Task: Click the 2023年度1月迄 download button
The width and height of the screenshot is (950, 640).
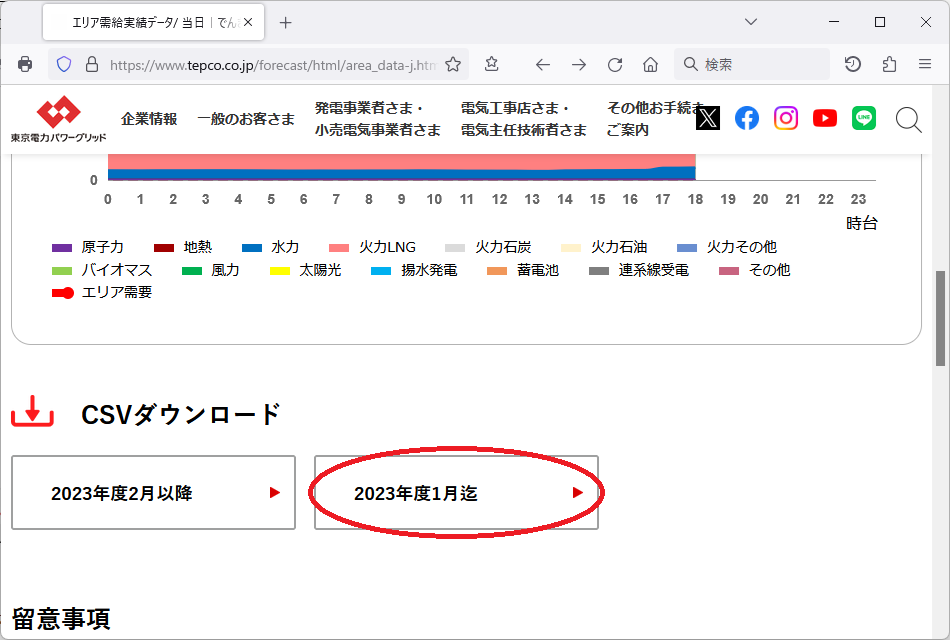Action: coord(456,493)
